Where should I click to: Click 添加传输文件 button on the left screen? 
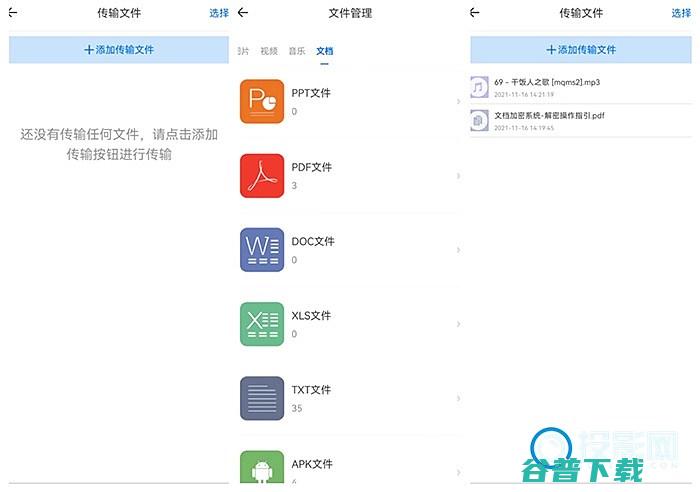119,50
